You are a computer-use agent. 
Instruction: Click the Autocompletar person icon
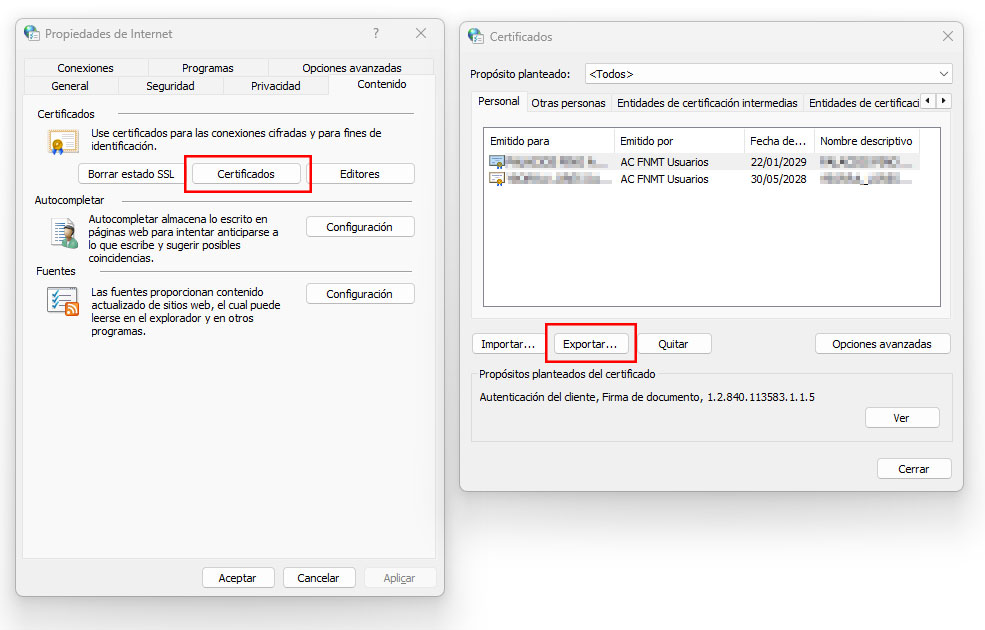pyautogui.click(x=64, y=233)
